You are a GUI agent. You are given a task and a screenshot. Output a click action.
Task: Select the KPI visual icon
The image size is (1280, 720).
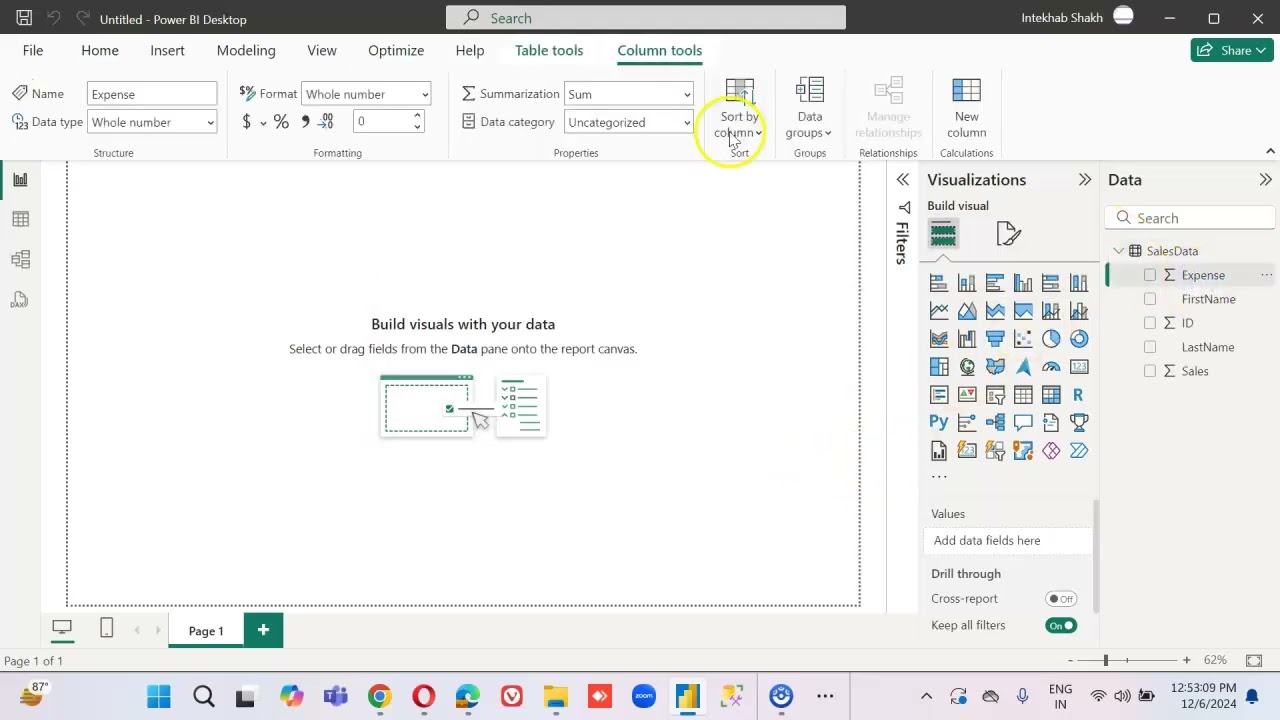(967, 395)
